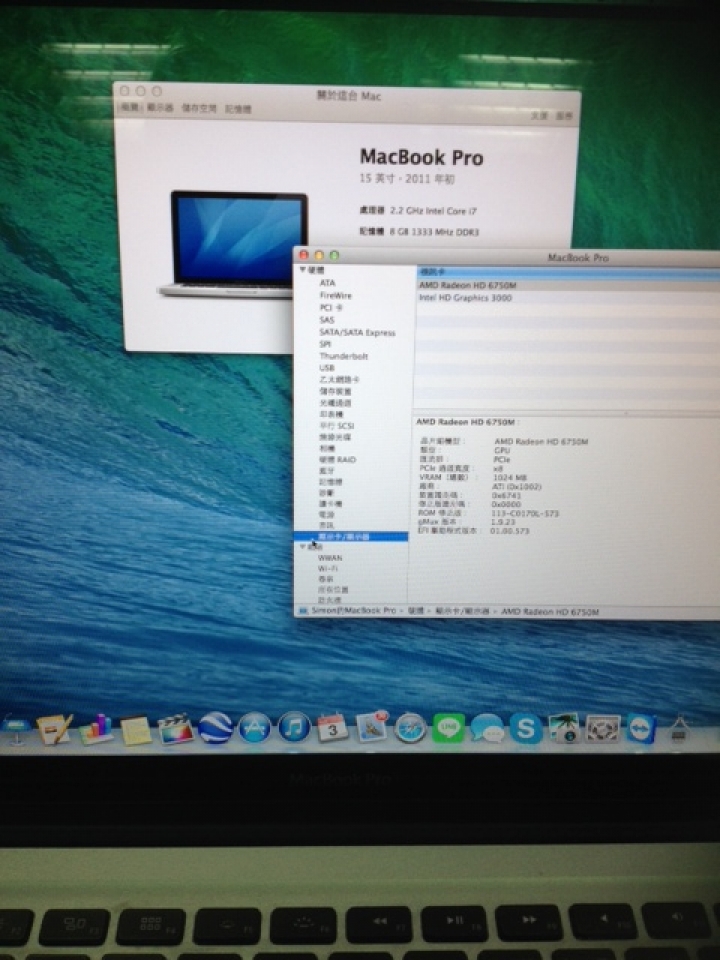Select highlighted 顯示卡/顯示器 sidebar row
720x960 pixels.
(351, 536)
